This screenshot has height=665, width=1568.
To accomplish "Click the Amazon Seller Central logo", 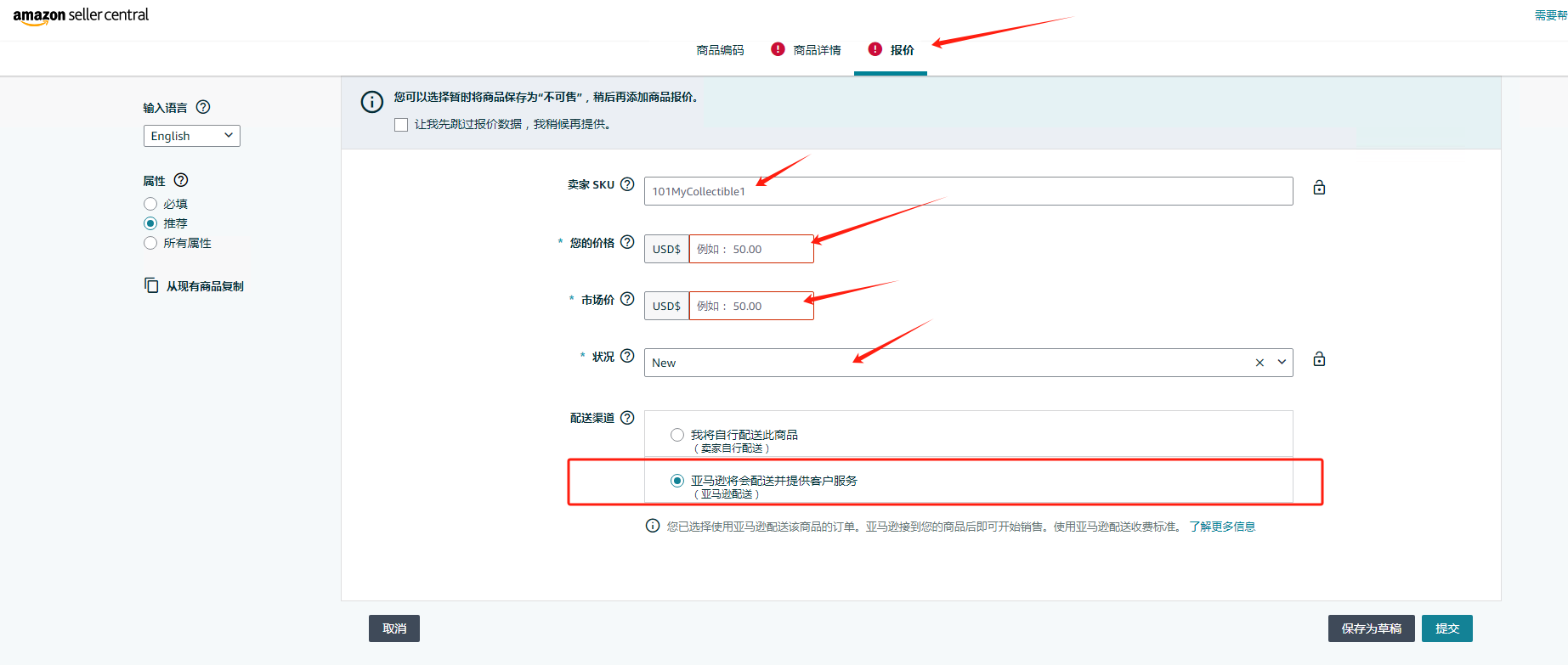I will click(81, 15).
